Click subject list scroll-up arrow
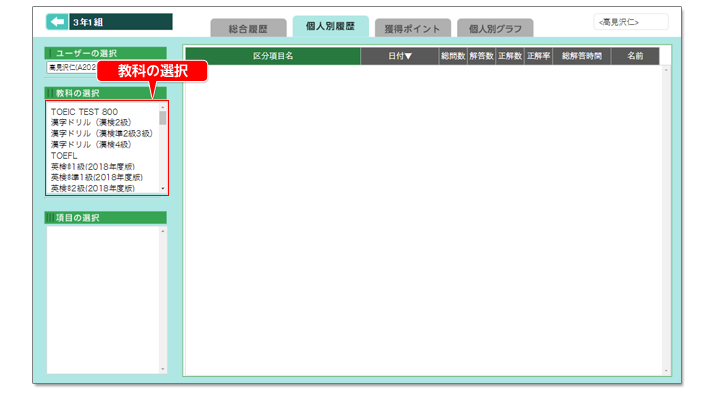 tap(163, 107)
